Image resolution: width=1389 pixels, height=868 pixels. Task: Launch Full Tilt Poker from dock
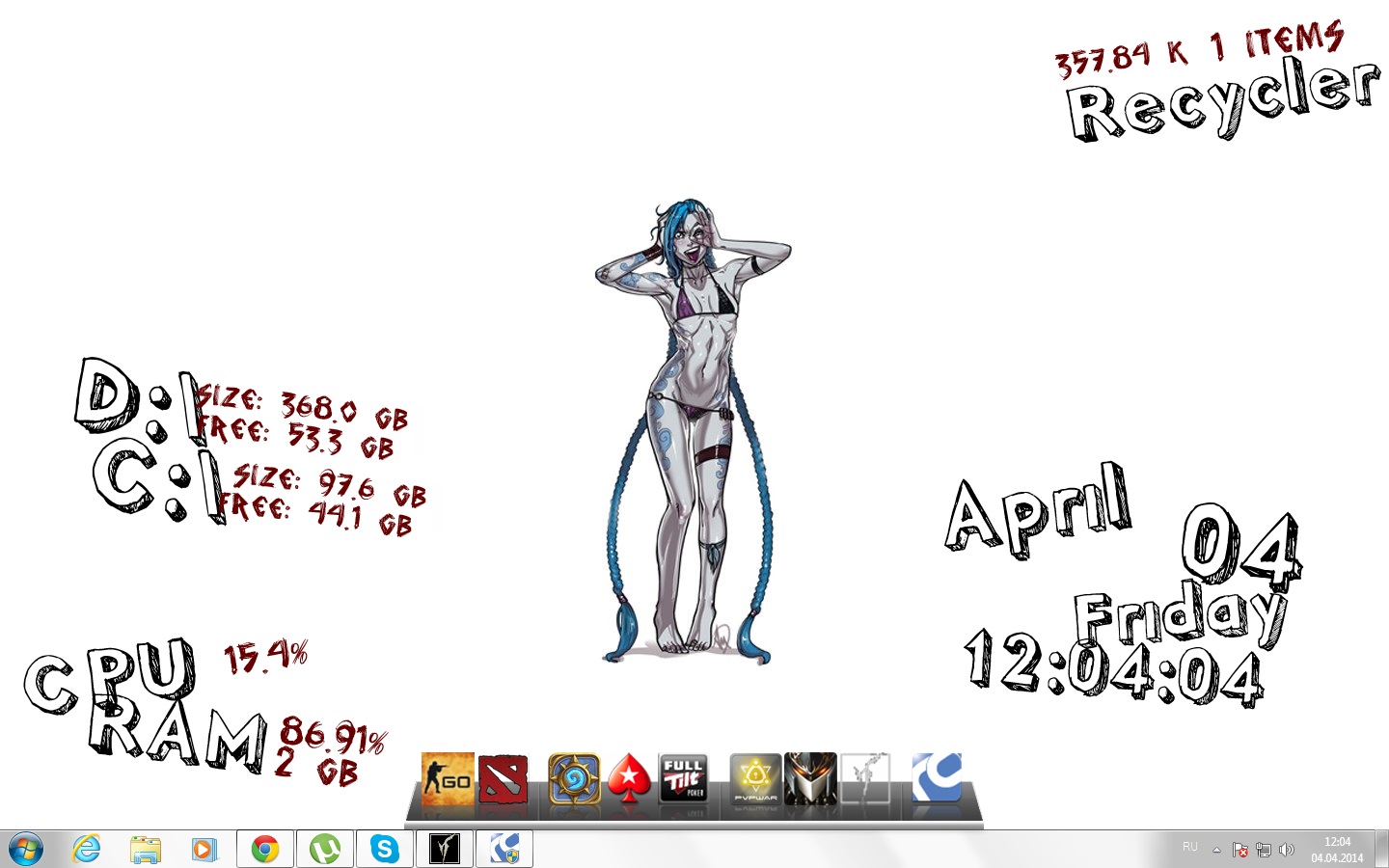(683, 779)
